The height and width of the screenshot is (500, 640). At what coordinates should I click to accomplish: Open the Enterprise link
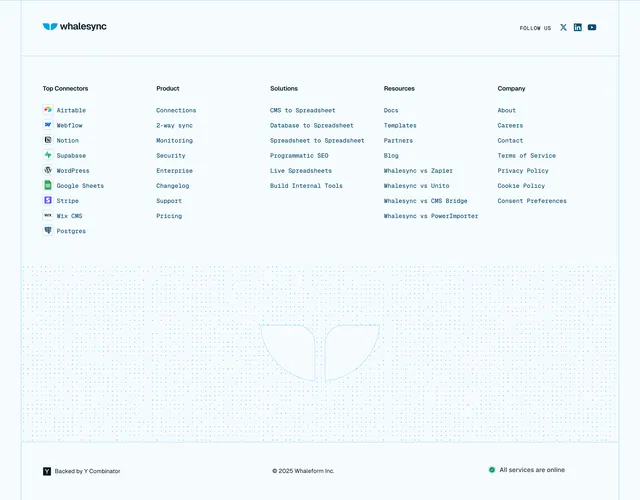pyautogui.click(x=174, y=171)
